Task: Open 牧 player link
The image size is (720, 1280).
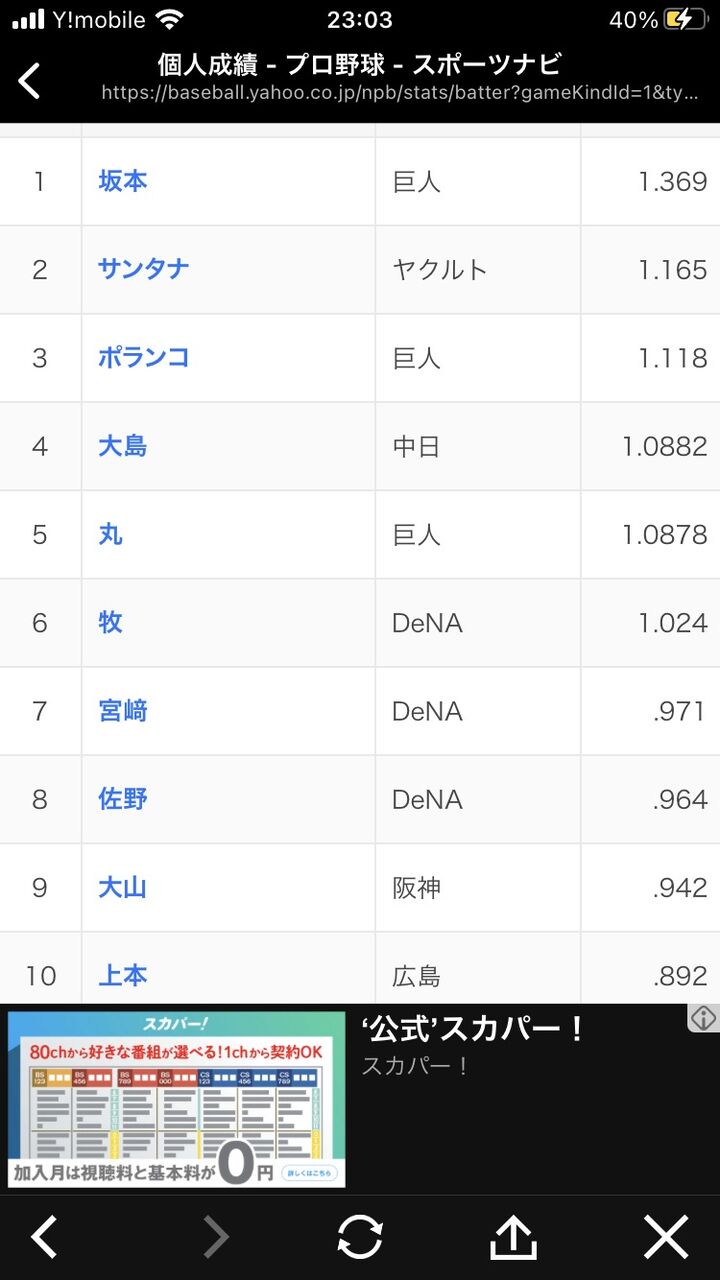Action: point(111,622)
